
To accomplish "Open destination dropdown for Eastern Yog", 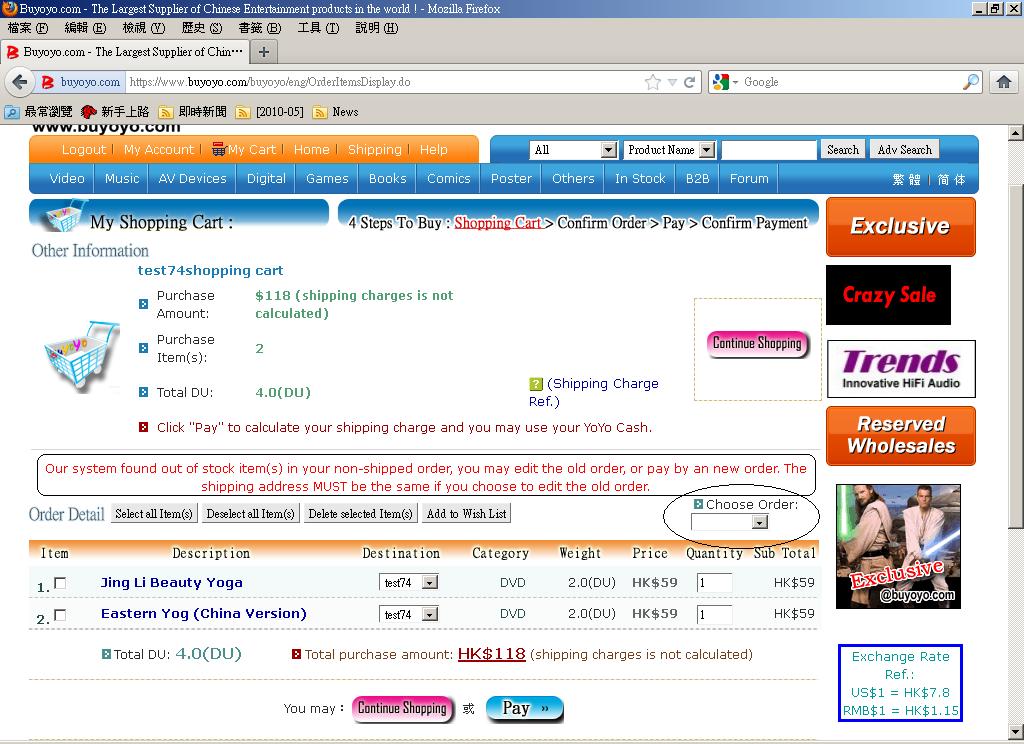I will (408, 614).
